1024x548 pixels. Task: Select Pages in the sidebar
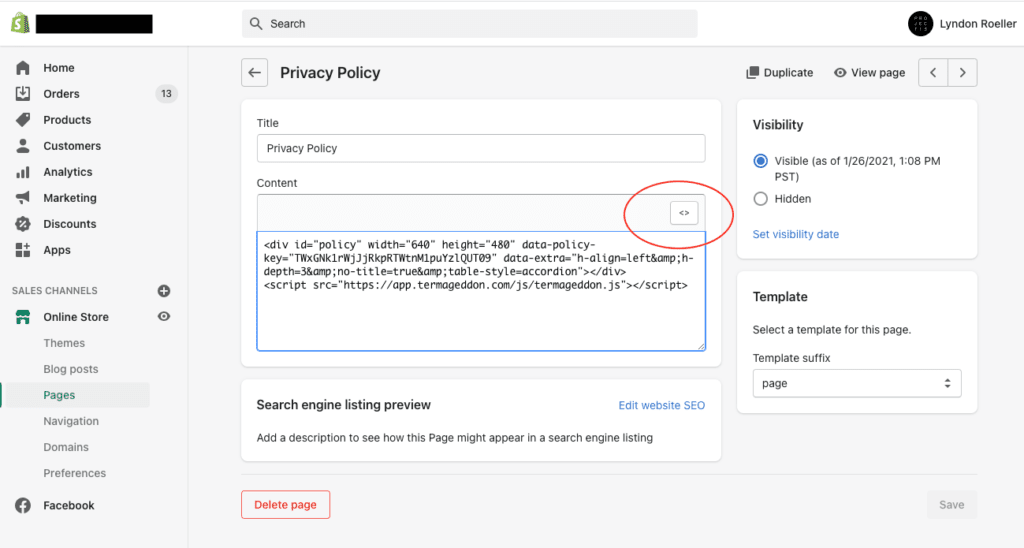coord(59,395)
